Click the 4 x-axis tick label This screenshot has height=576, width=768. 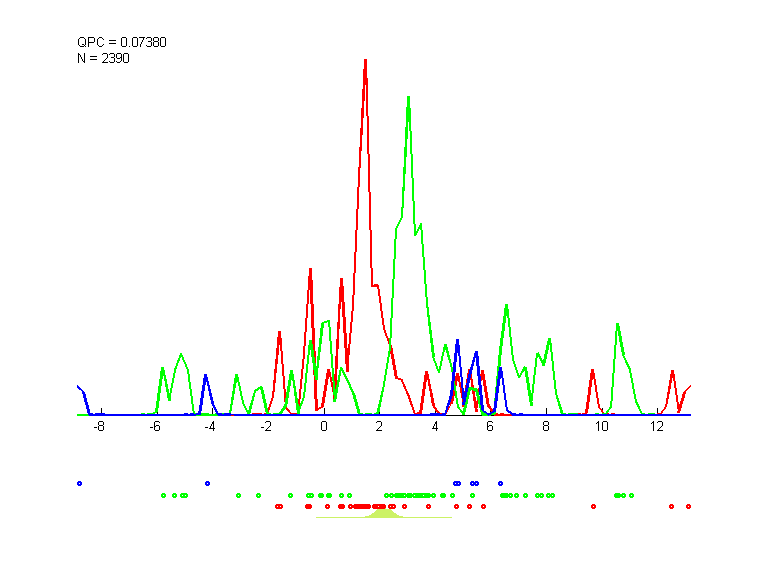(x=435, y=427)
